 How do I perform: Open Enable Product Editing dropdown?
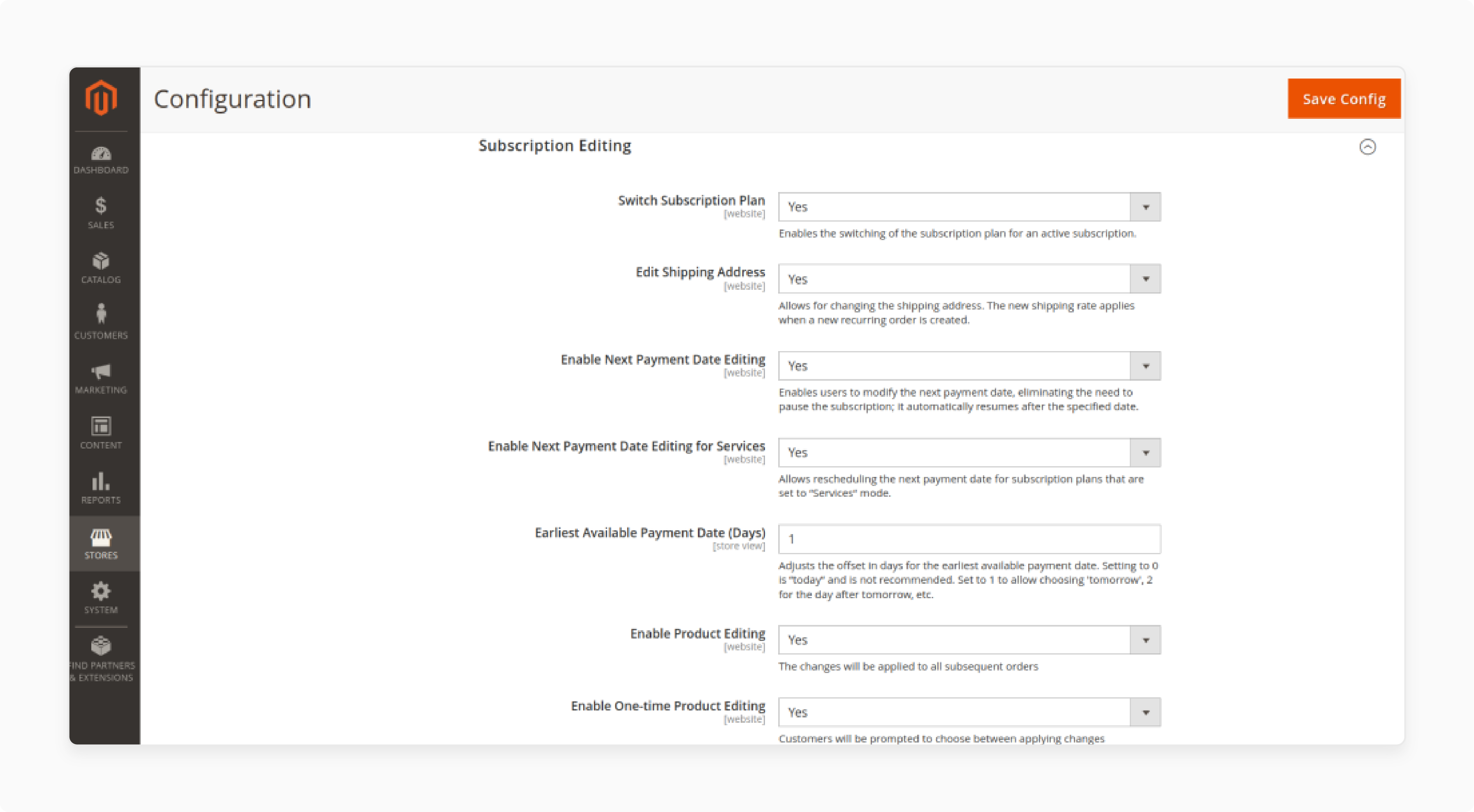coord(969,640)
